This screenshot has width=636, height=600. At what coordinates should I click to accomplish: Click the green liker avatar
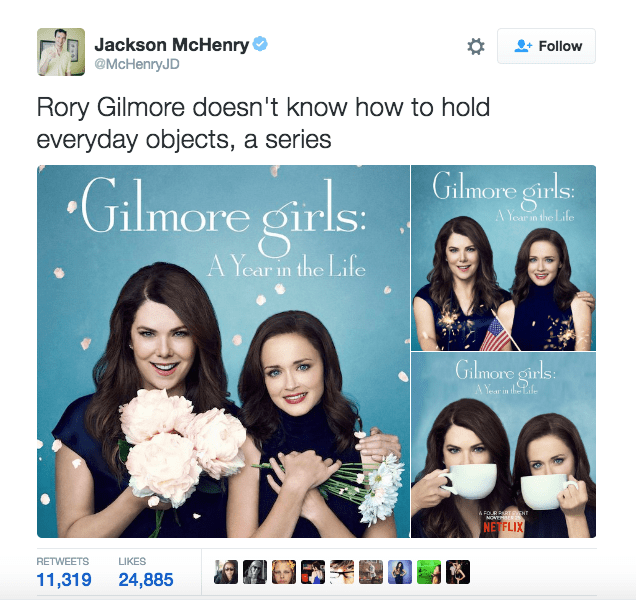click(429, 572)
